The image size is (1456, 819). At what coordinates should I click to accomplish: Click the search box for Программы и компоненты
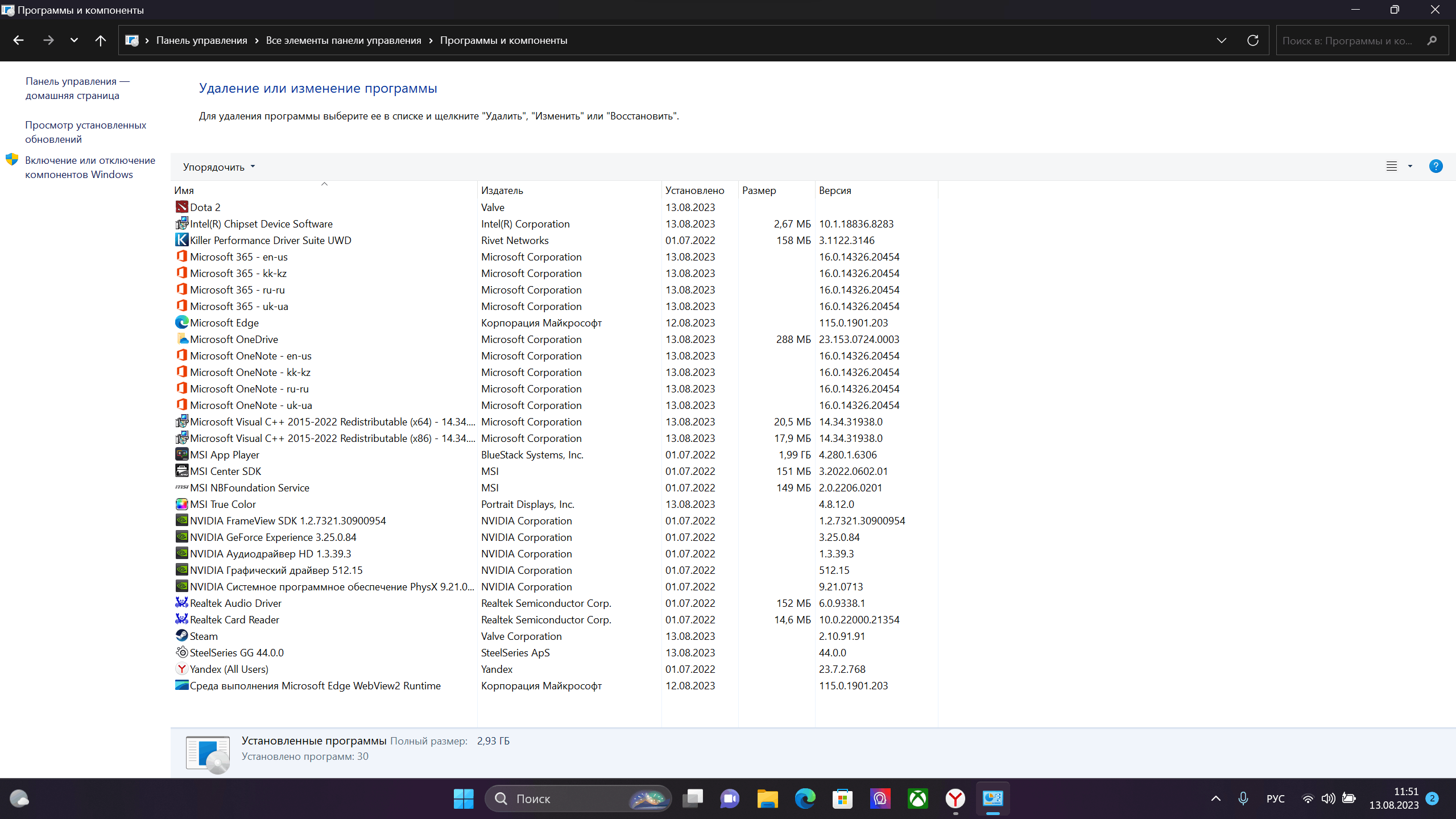tap(1362, 40)
